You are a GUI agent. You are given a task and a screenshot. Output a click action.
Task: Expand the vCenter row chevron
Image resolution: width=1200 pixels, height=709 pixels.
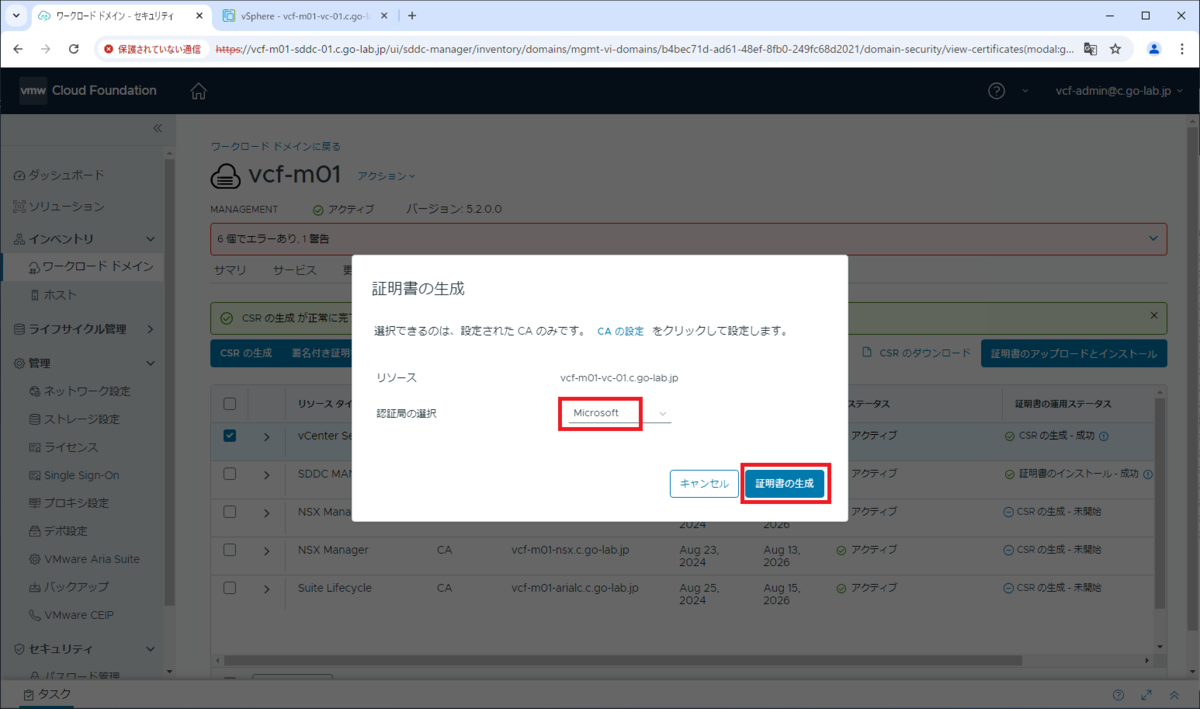pyautogui.click(x=267, y=437)
